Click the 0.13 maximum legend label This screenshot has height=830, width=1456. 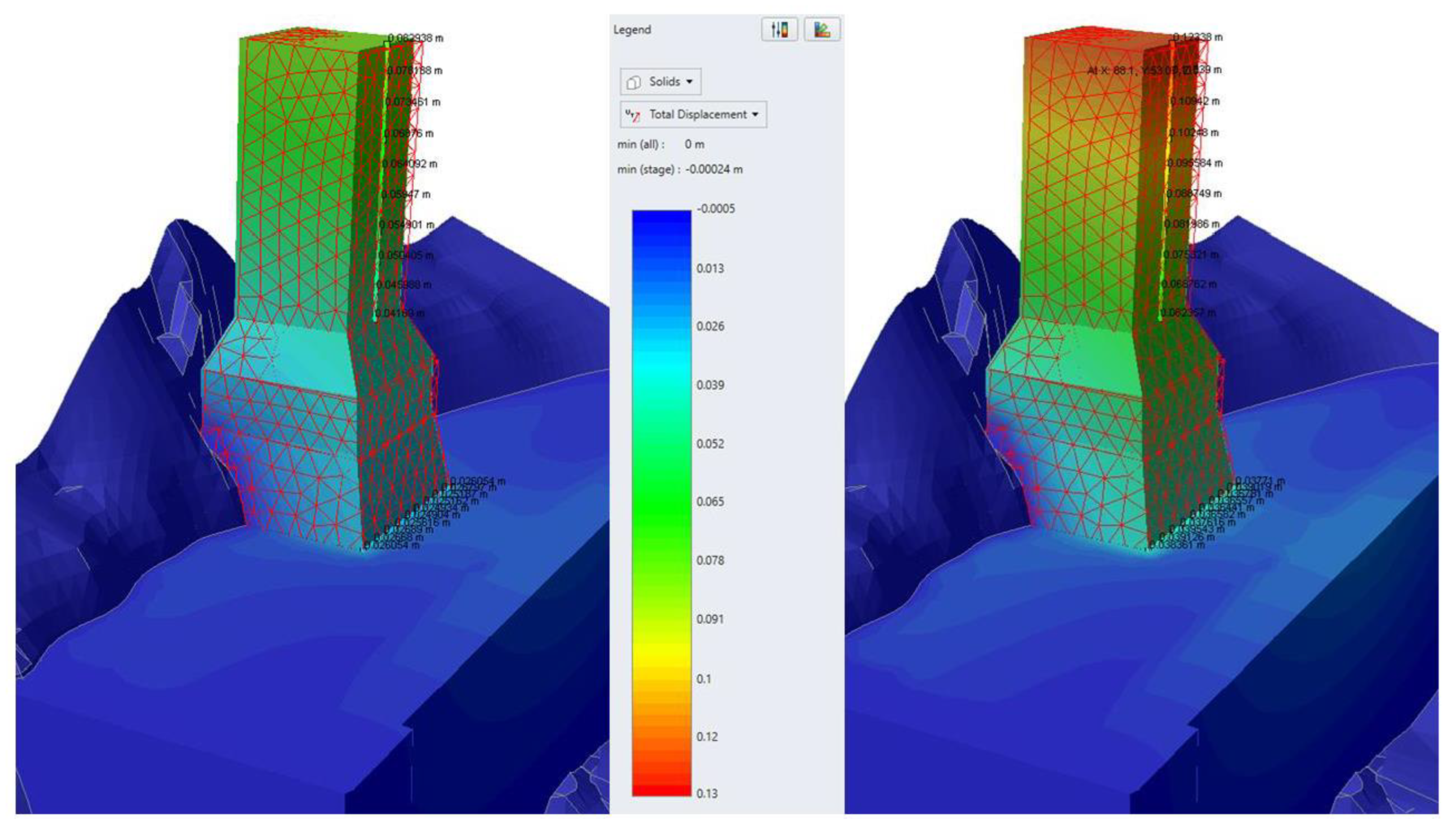point(706,793)
